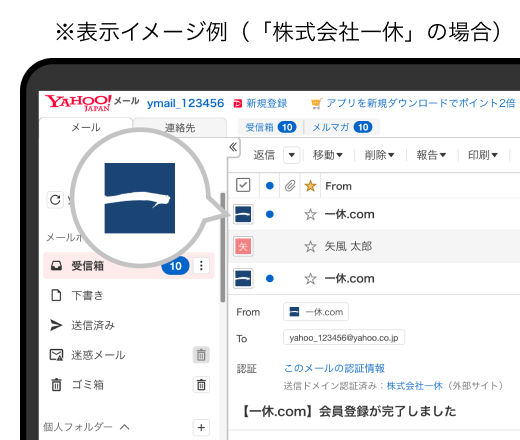Empty the ゴミ箱 via trash icon
Image resolution: width=520 pixels, height=440 pixels.
[x=201, y=385]
